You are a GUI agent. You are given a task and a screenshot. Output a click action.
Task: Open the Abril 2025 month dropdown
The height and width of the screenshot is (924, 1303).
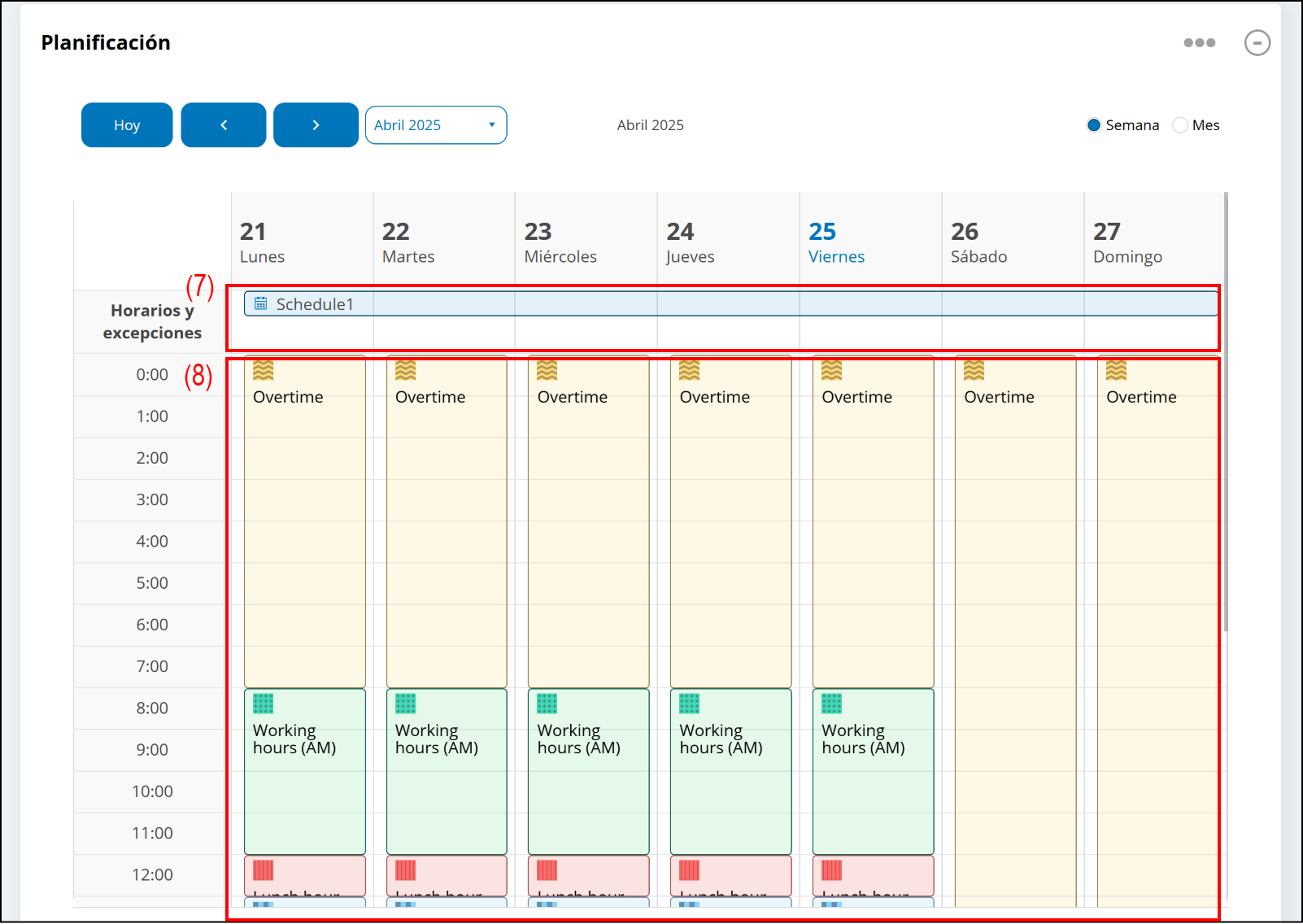(x=435, y=125)
